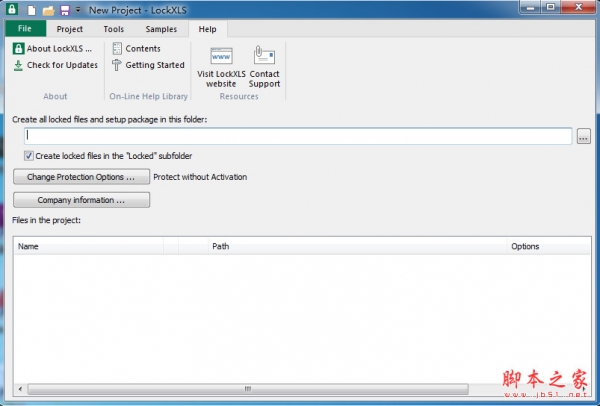The image size is (600, 406).
Task: Switch to the Project tab
Action: click(x=70, y=29)
